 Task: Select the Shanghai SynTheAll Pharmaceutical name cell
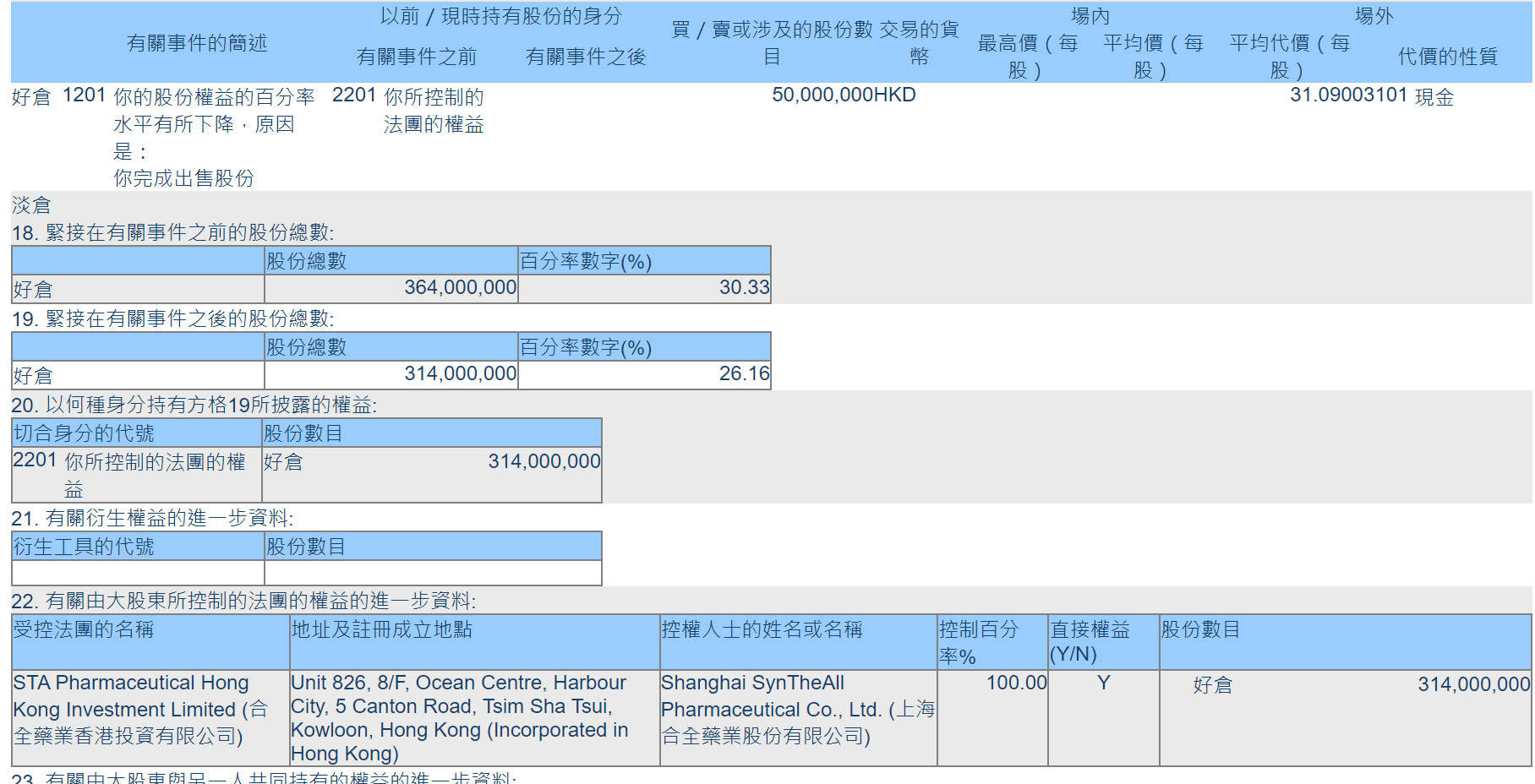(797, 709)
